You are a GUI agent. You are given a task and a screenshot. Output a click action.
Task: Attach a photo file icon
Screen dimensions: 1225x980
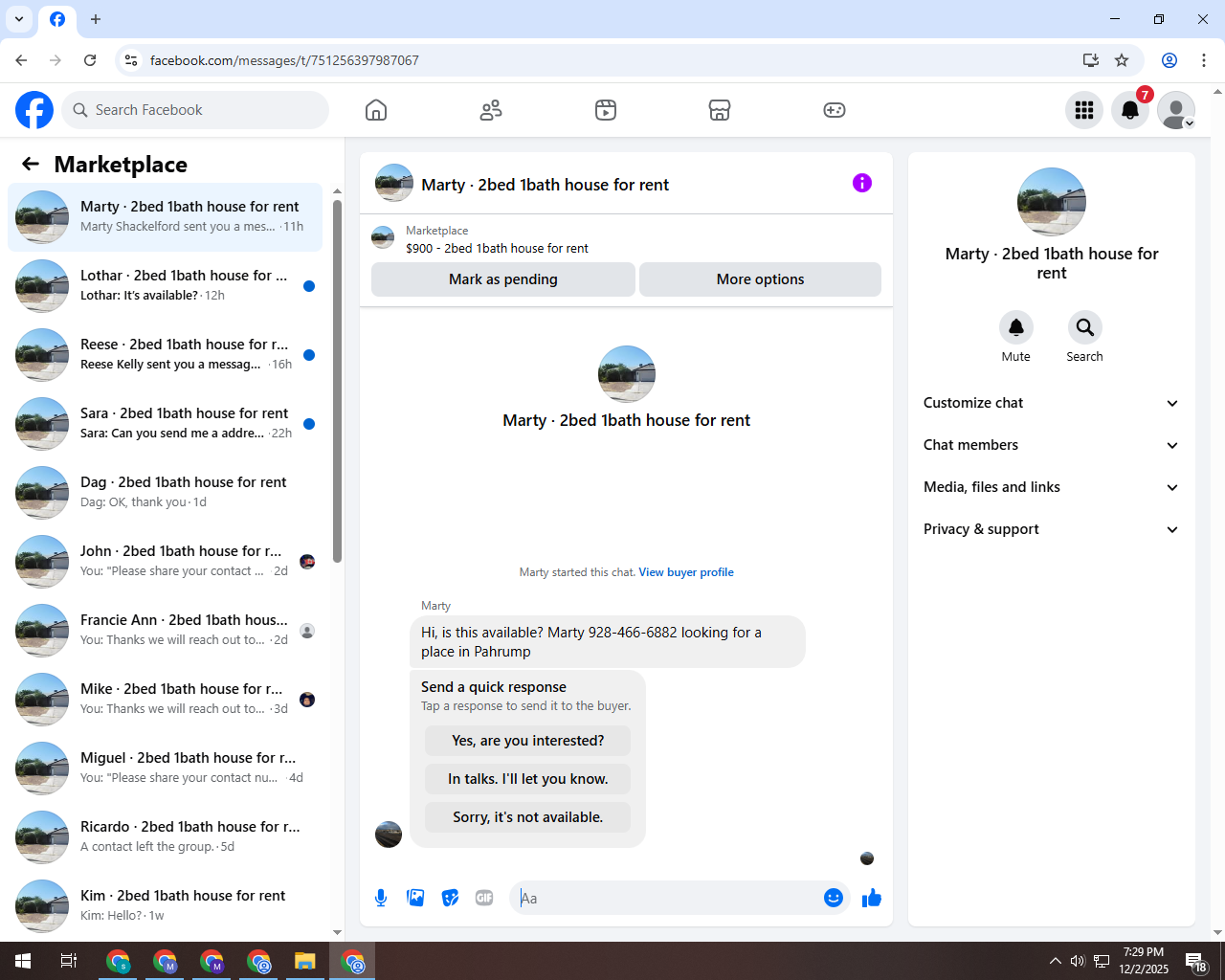click(x=415, y=898)
